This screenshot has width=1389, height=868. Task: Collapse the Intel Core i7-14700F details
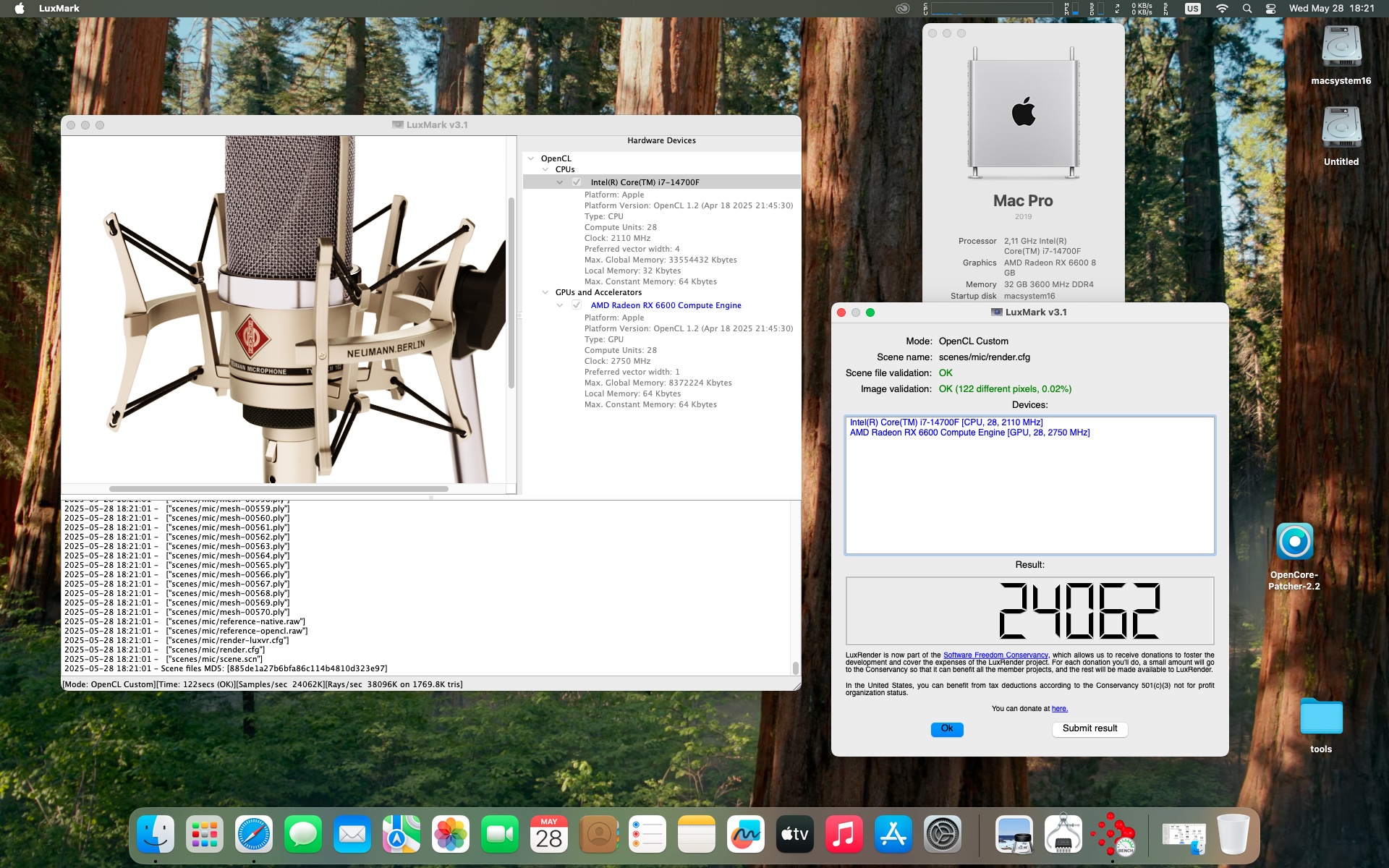560,182
